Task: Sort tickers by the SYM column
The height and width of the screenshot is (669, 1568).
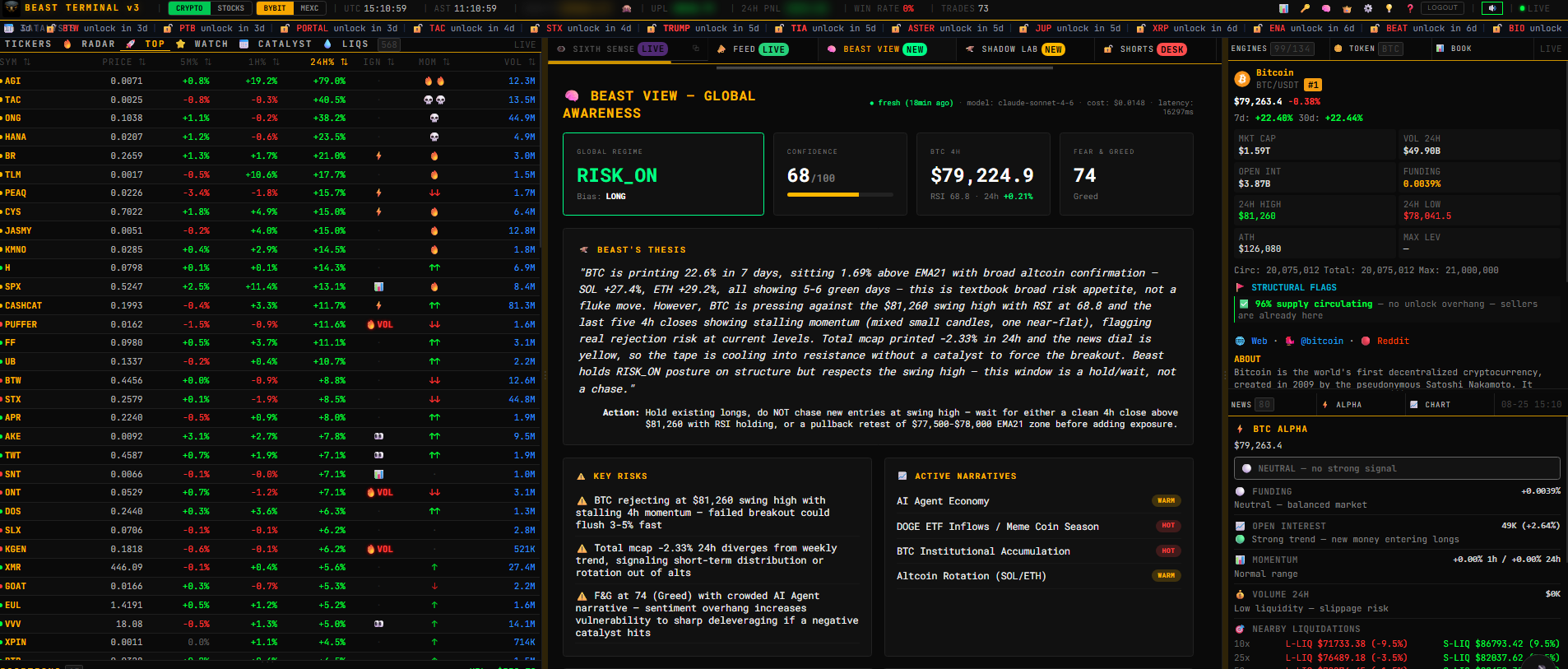Action: pos(16,62)
